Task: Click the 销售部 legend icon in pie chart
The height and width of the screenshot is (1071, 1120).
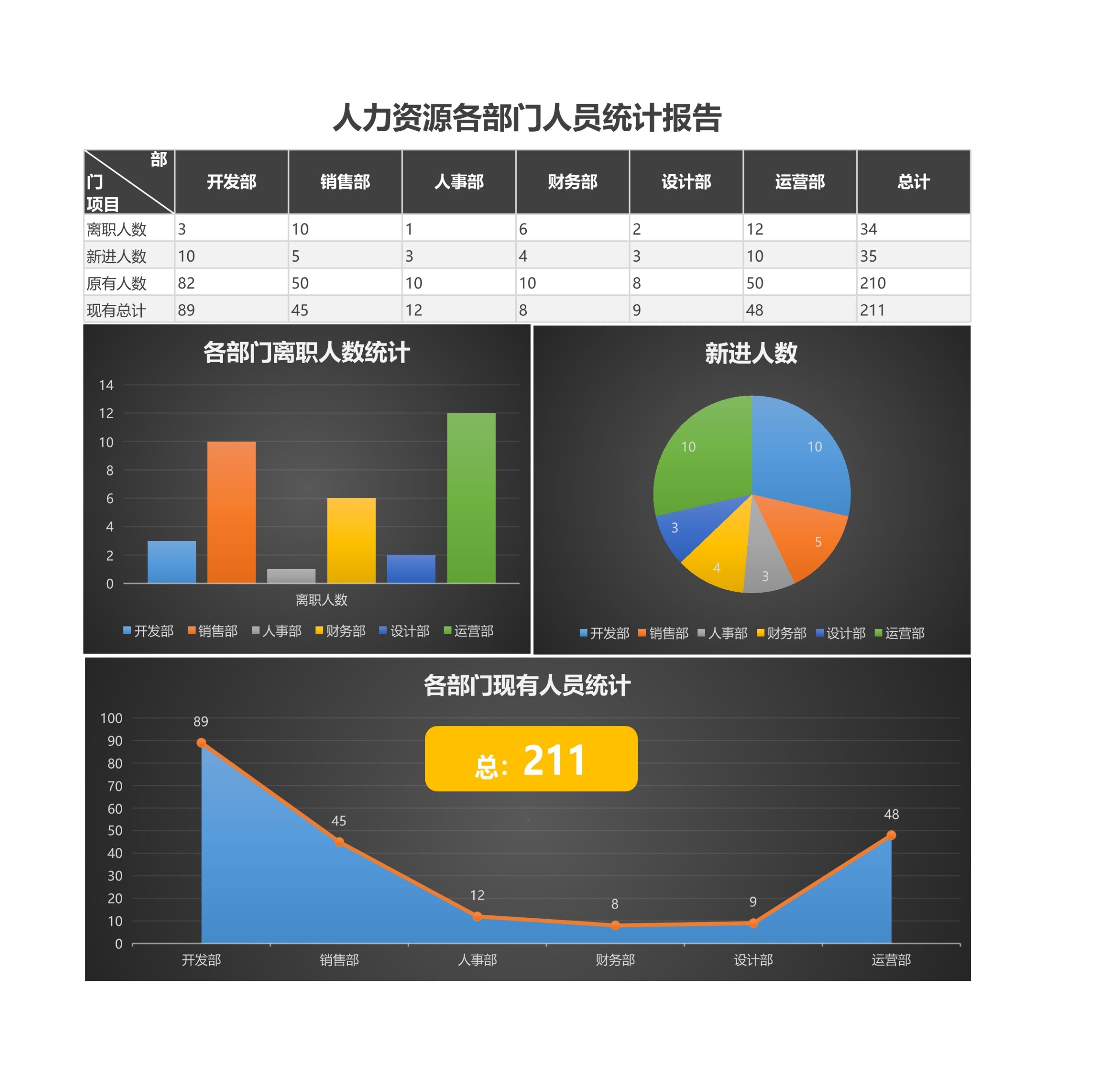Action: [x=644, y=630]
